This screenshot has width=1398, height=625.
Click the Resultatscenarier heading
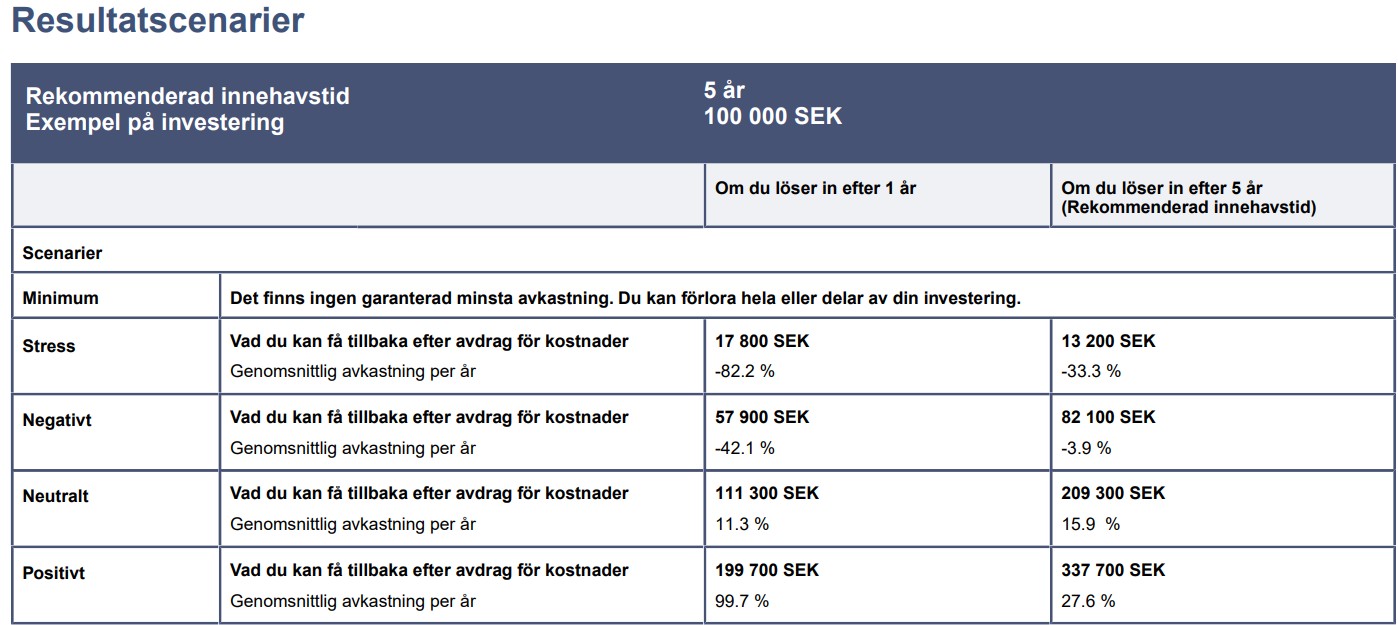[x=158, y=21]
